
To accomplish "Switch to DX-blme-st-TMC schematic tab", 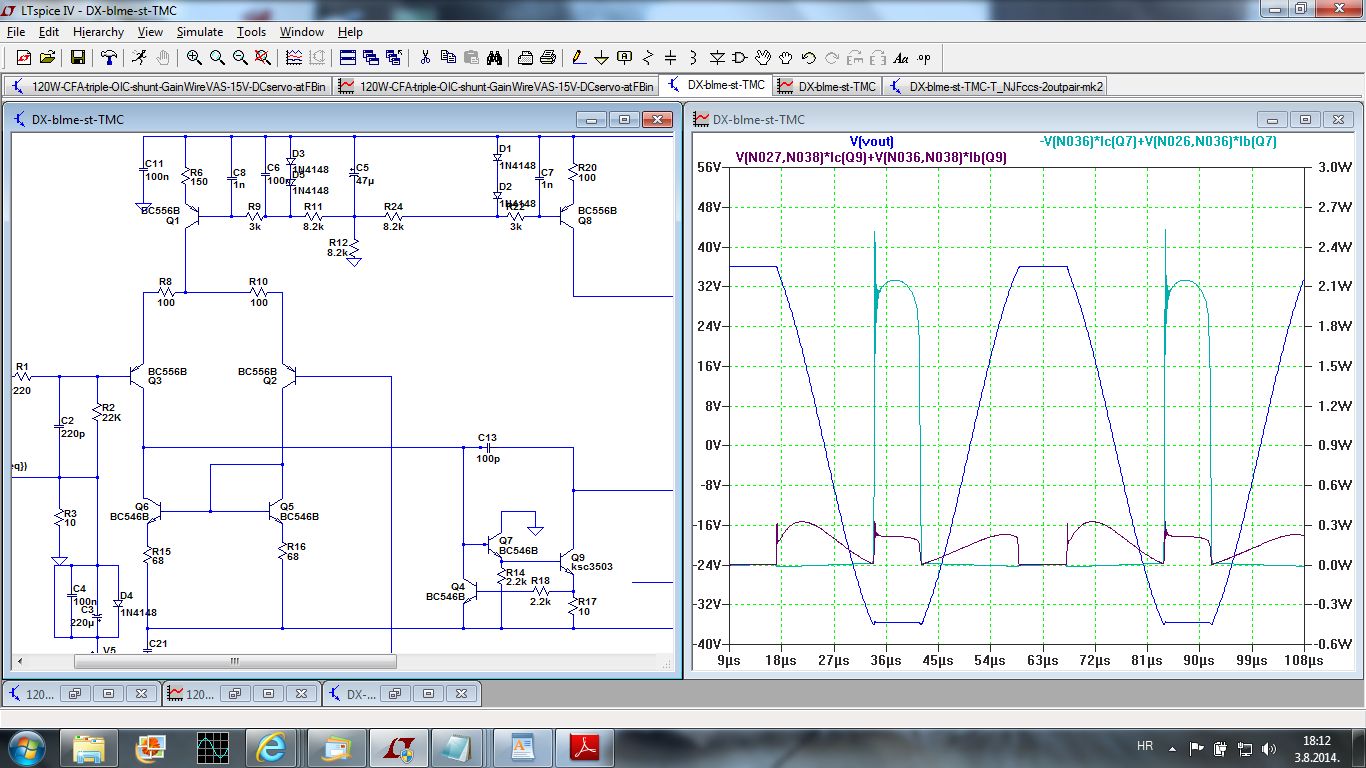I will (715, 86).
